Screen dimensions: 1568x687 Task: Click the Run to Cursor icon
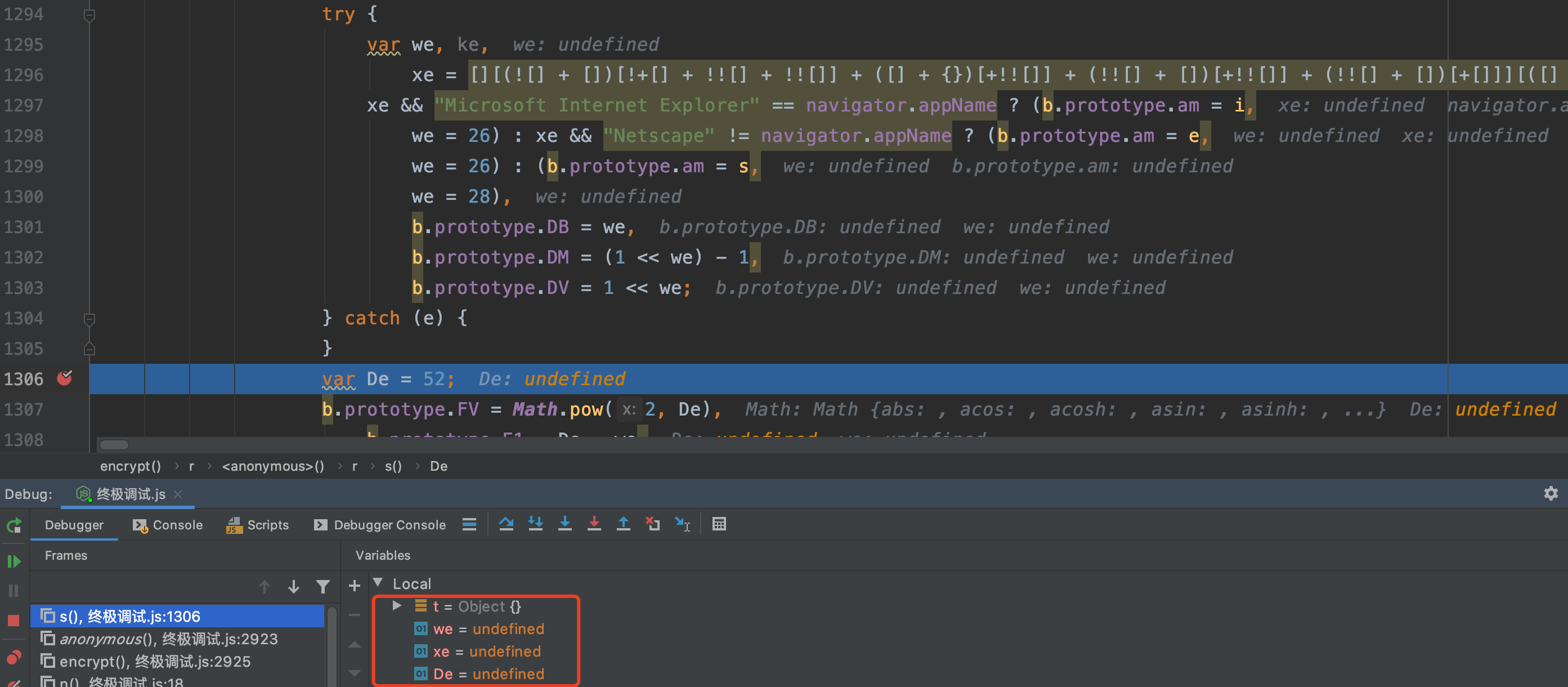[682, 524]
